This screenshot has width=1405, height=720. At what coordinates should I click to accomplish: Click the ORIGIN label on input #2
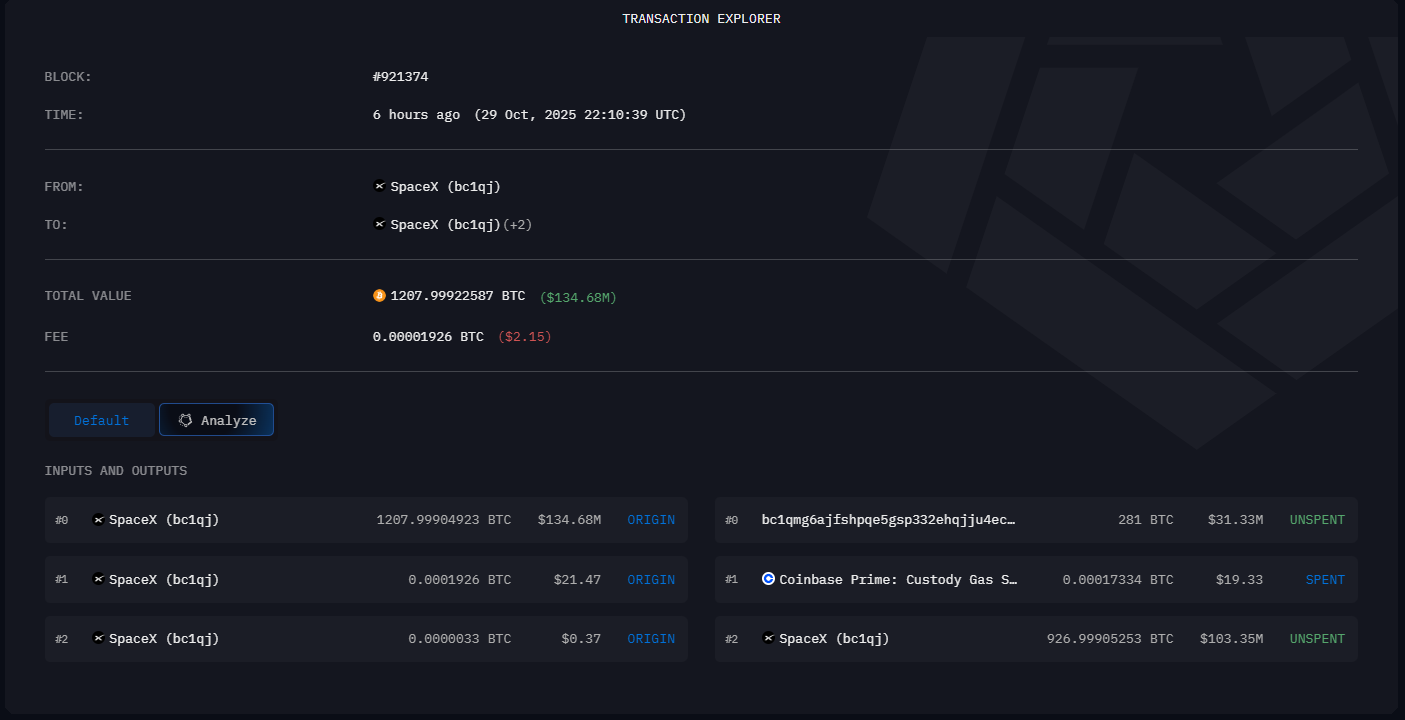pos(651,638)
